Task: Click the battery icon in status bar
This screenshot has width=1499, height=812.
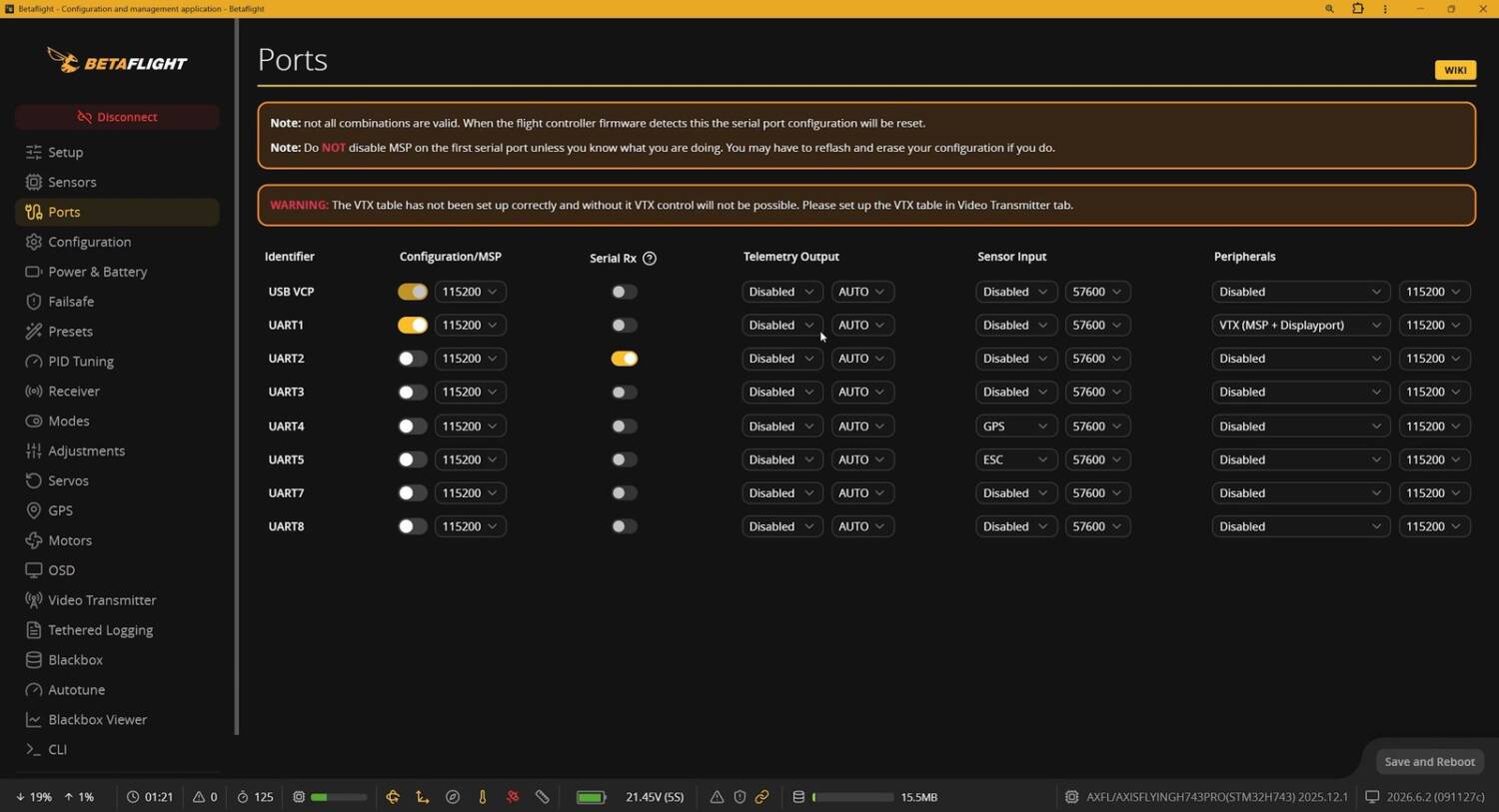Action: pos(592,797)
